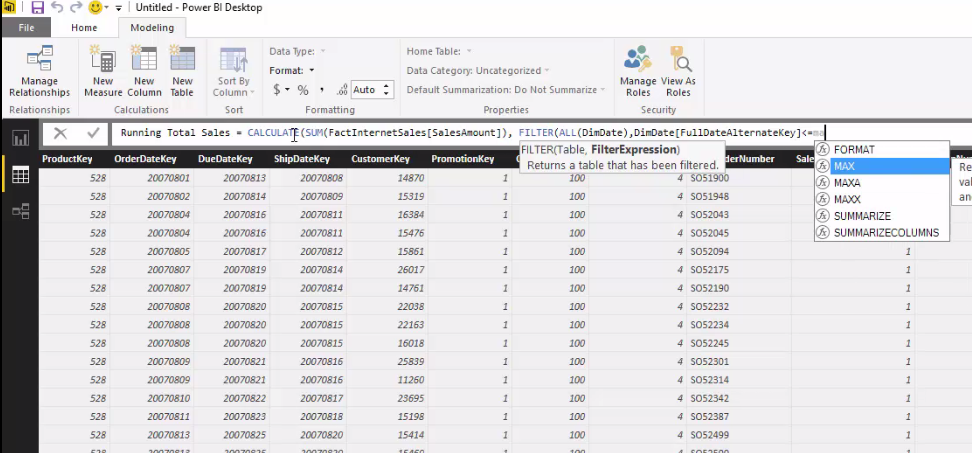This screenshot has height=453, width=972.
Task: Click CustomerKey cell 14870
Action: tap(410, 178)
